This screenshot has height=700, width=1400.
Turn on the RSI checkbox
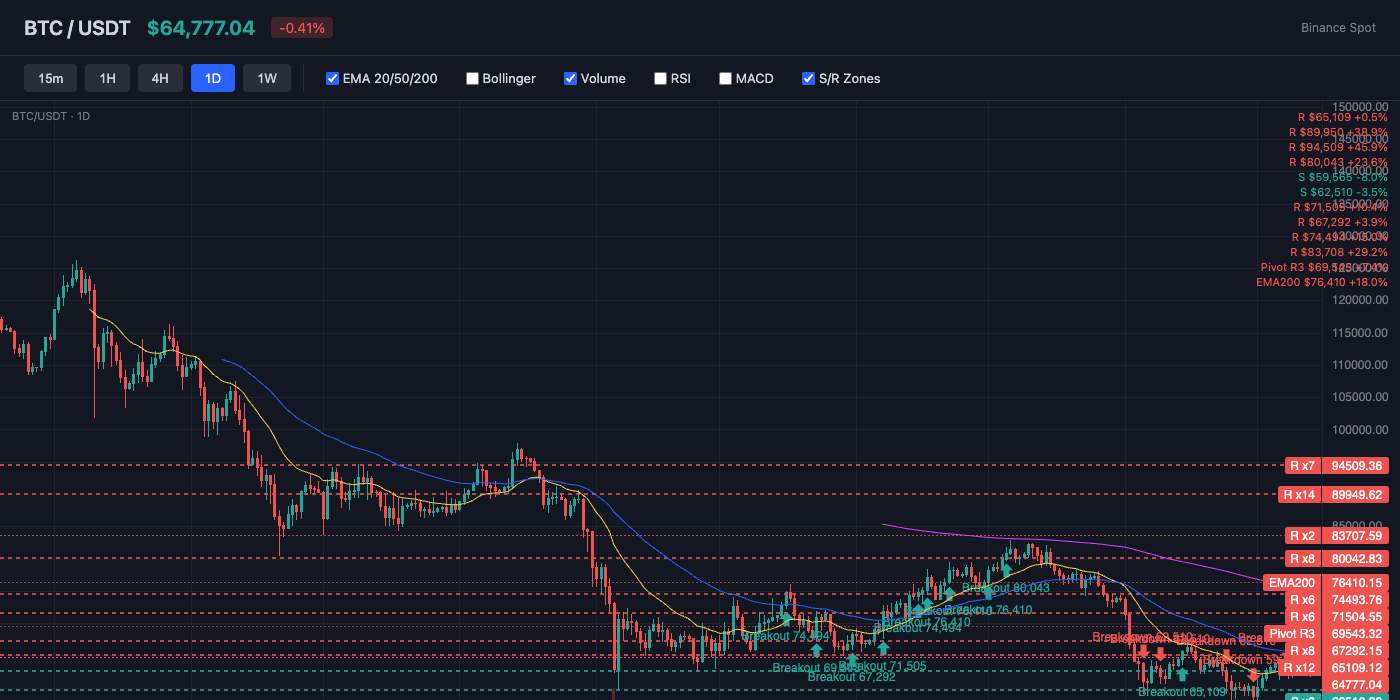tap(660, 78)
